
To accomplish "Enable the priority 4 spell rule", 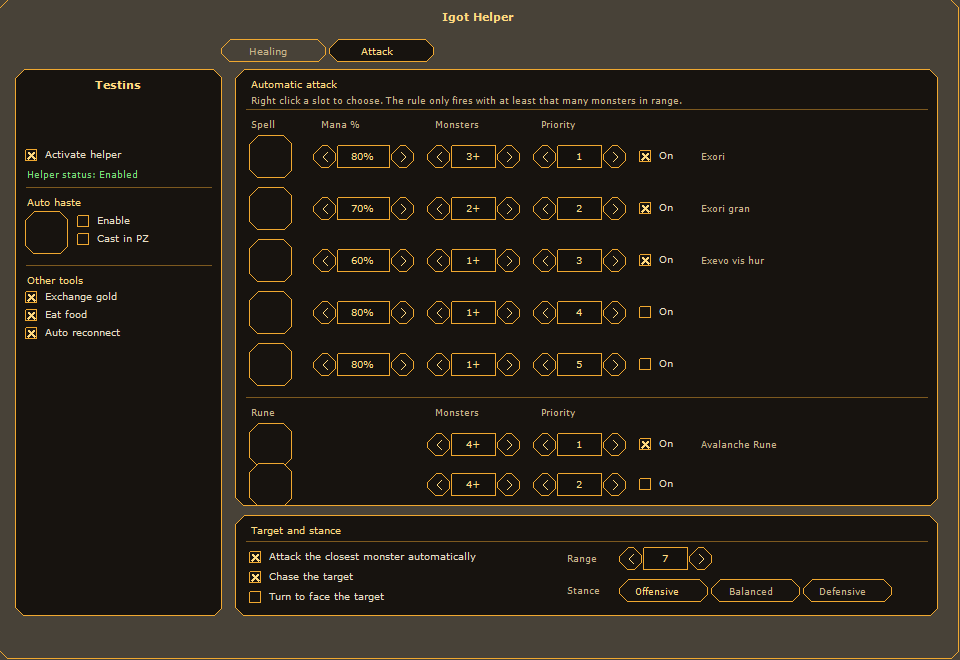I will click(645, 312).
